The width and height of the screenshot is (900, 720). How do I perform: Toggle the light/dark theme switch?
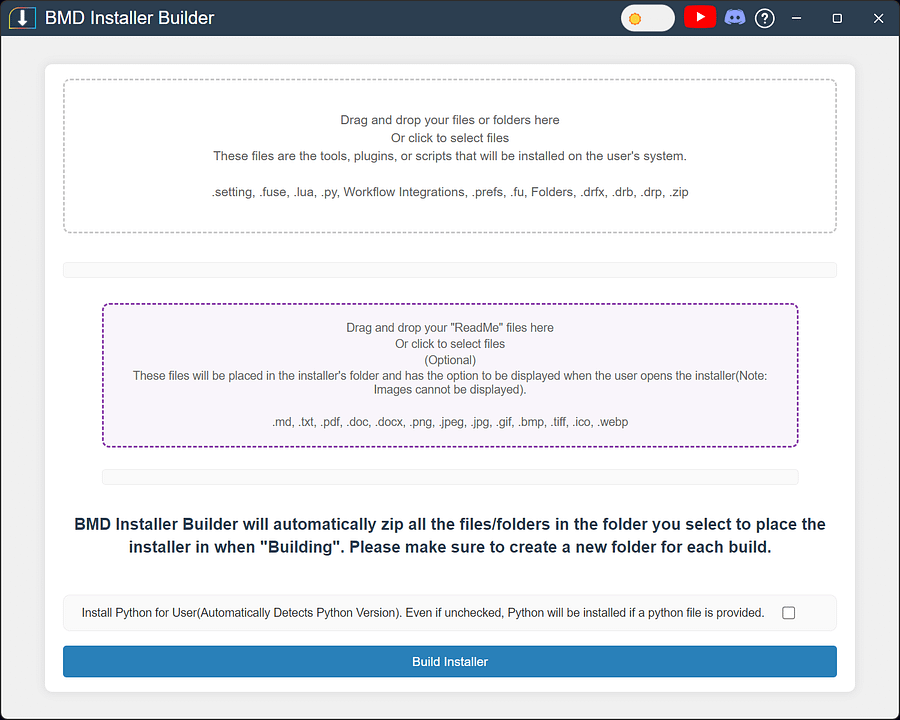coord(647,18)
